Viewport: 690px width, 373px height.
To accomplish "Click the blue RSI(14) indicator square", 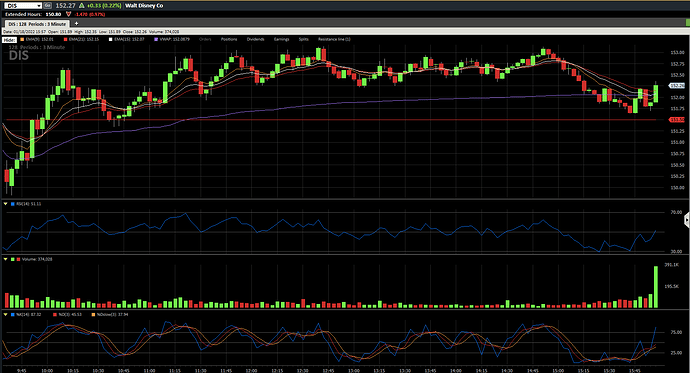I will point(12,204).
